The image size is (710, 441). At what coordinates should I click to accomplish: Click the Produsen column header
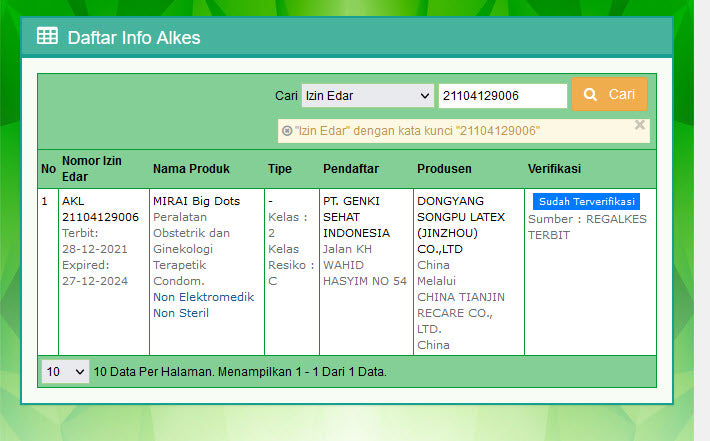pos(444,169)
